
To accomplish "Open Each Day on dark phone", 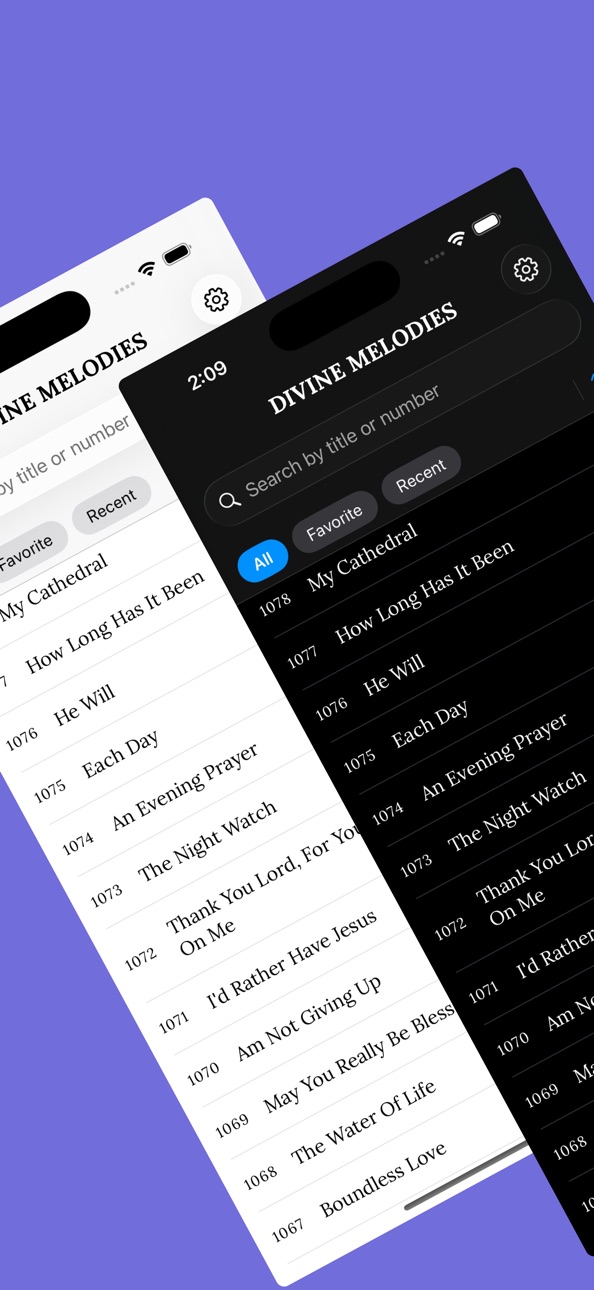I will 430,724.
